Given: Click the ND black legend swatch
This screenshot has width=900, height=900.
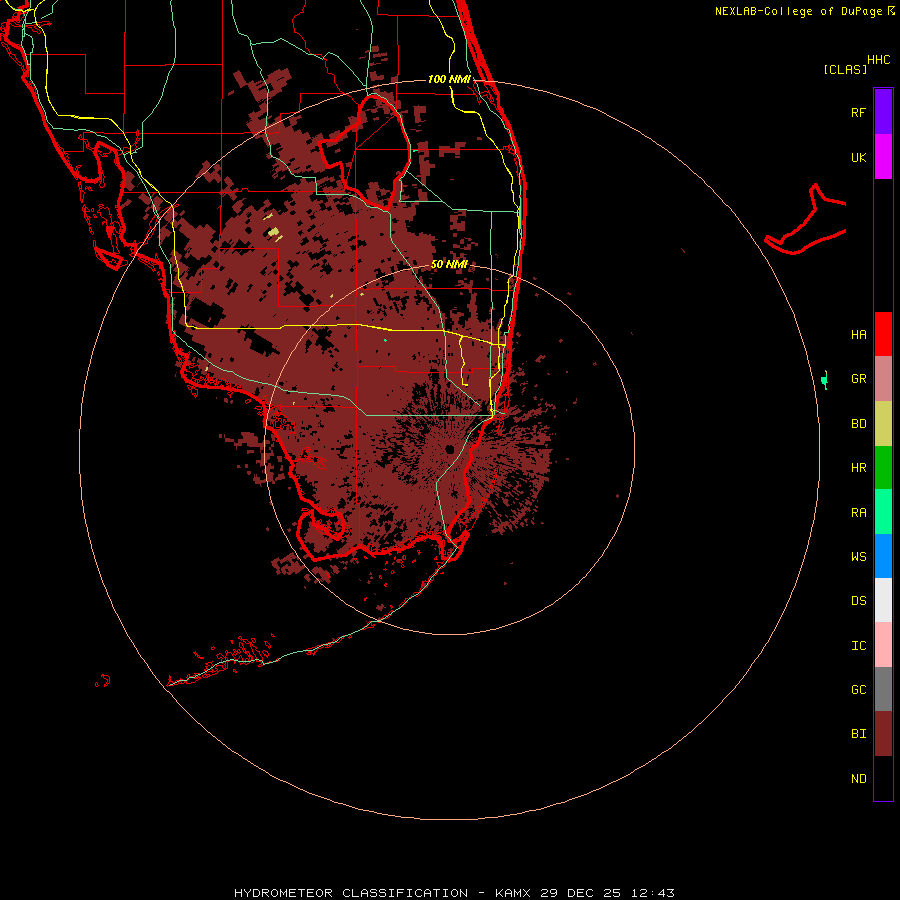Looking at the screenshot, I should coord(883,778).
